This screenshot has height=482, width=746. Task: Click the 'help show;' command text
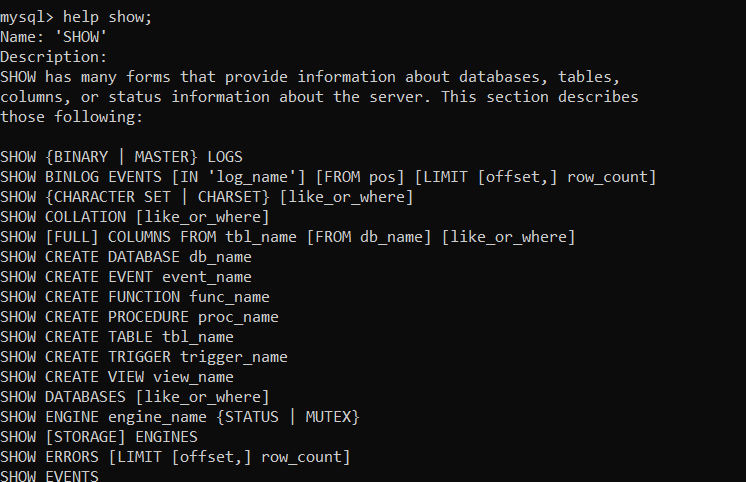[108, 16]
